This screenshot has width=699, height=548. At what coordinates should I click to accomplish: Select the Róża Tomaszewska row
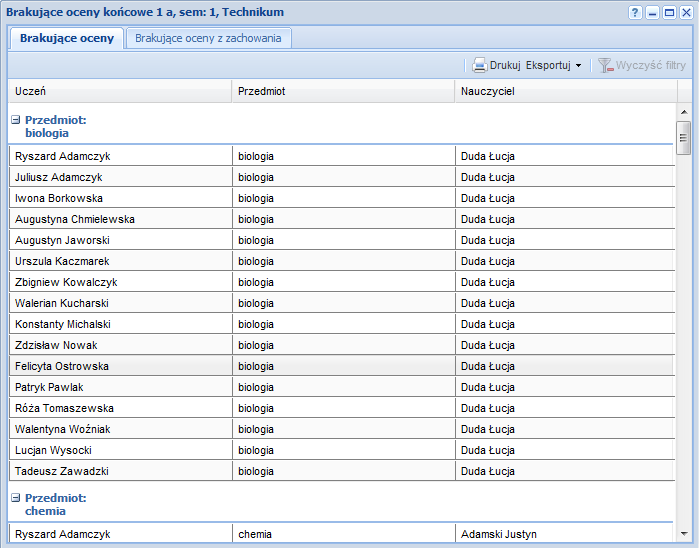(x=342, y=408)
